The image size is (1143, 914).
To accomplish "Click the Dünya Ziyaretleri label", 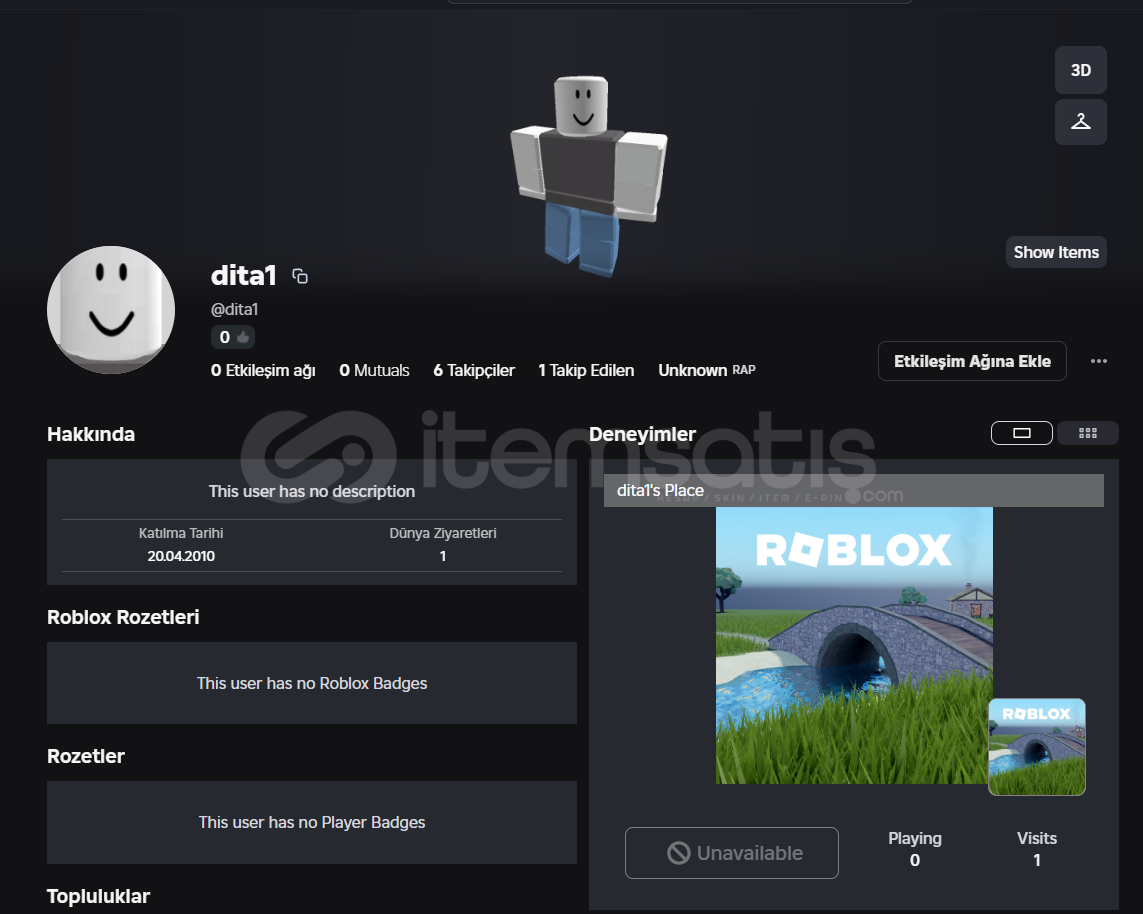I will pos(442,534).
